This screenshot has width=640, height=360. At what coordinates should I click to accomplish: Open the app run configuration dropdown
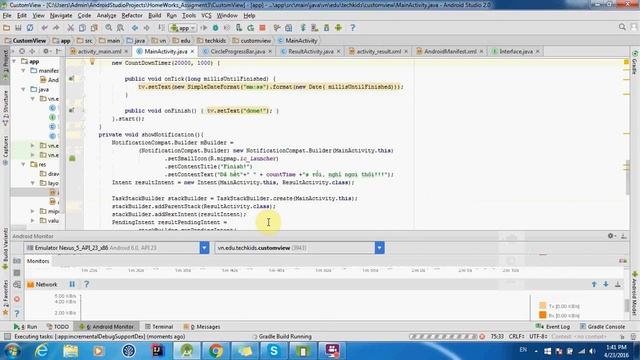click(x=183, y=28)
